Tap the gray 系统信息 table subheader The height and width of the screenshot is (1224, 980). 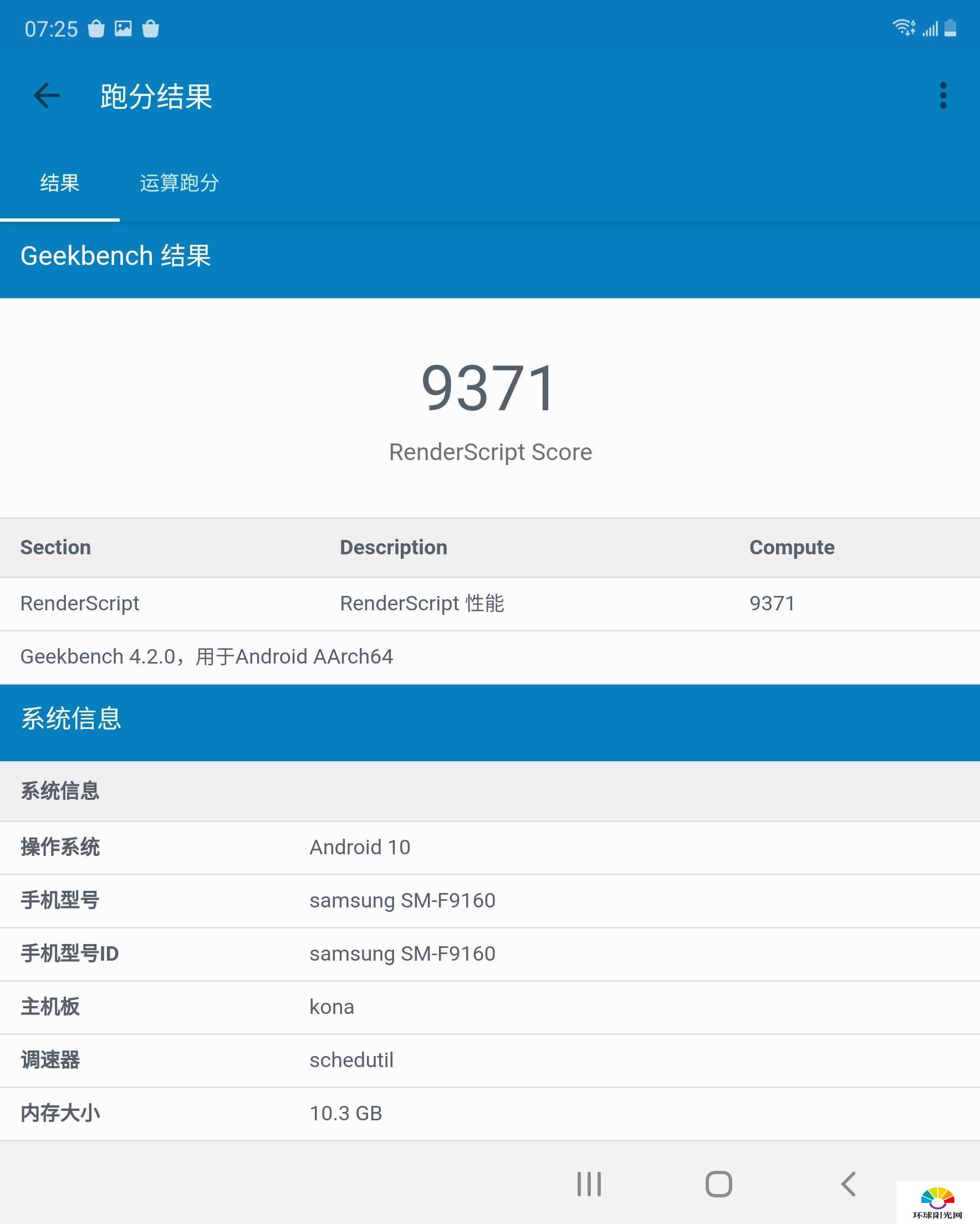click(x=490, y=792)
